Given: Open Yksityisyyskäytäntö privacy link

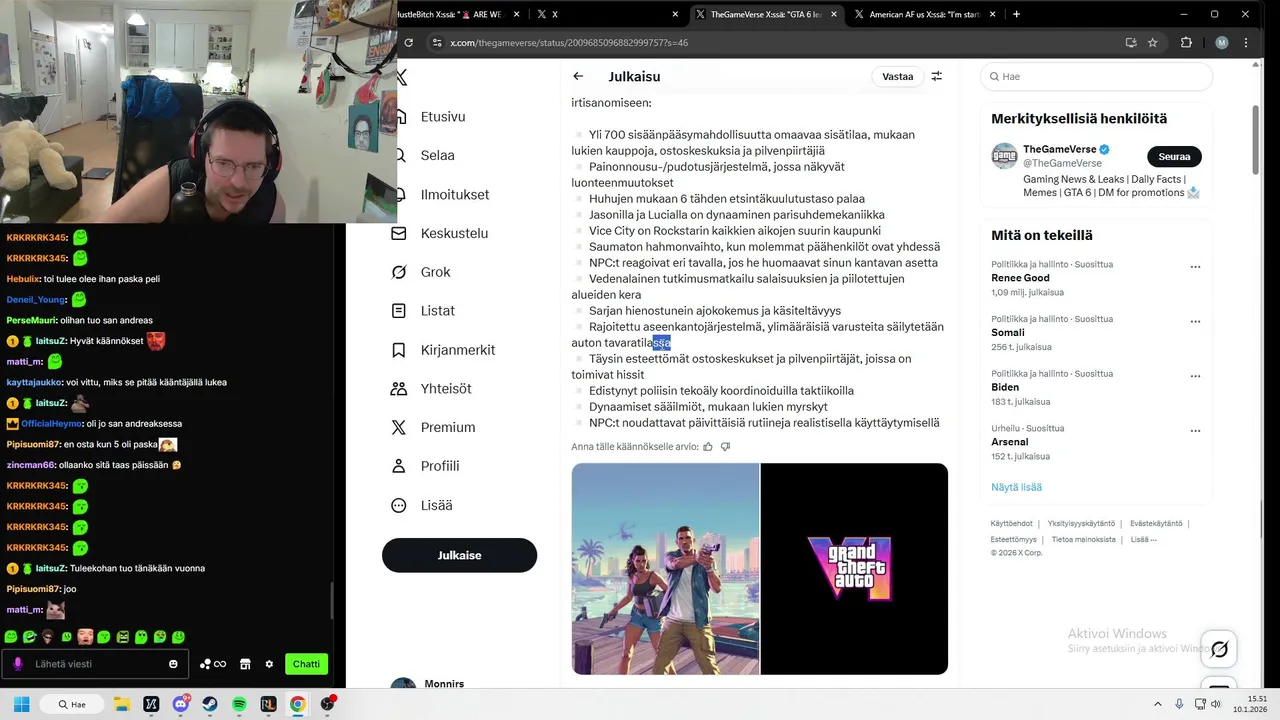Looking at the screenshot, I should coord(1081,524).
